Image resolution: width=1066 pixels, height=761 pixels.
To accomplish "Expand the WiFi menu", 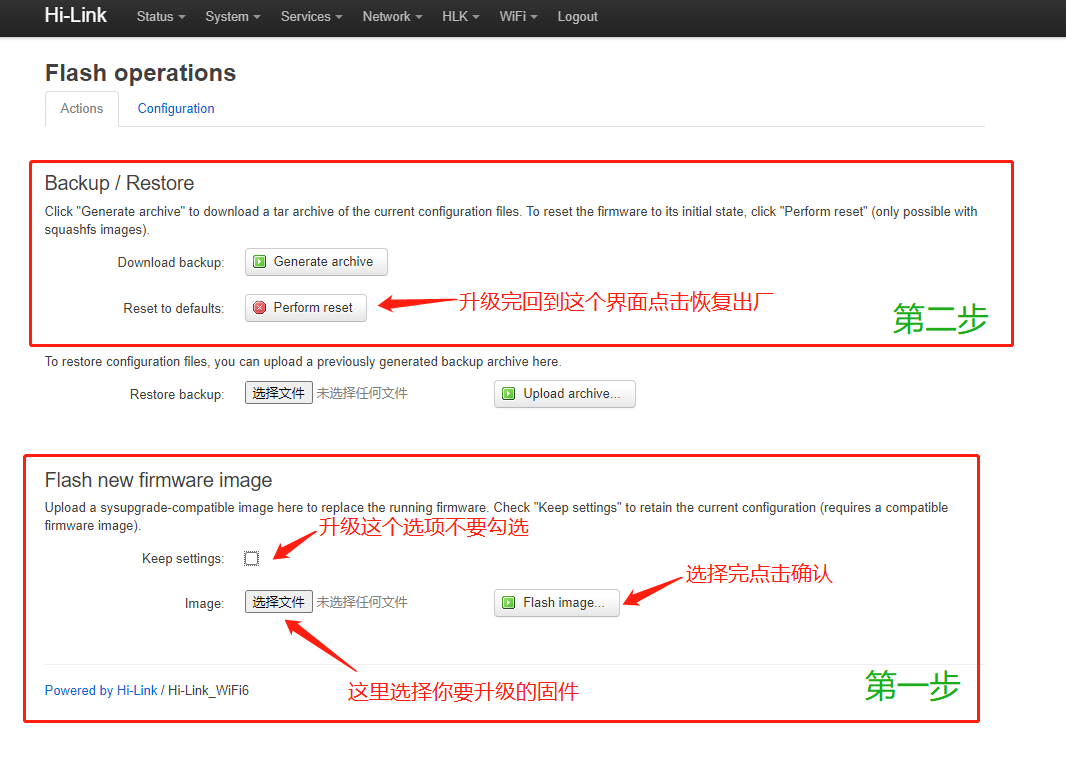I will pos(518,16).
